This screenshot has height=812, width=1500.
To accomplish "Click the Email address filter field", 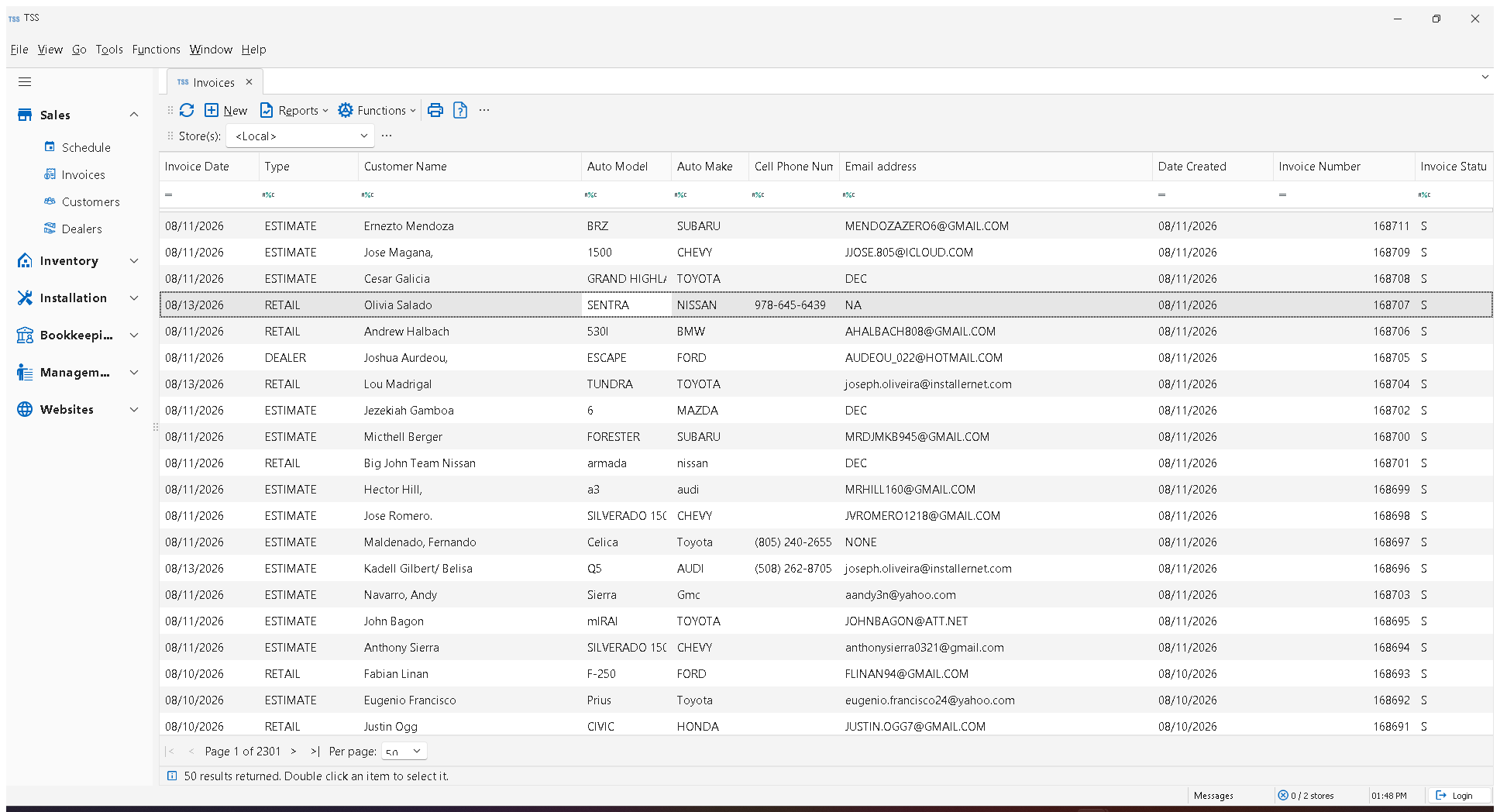I will (996, 194).
